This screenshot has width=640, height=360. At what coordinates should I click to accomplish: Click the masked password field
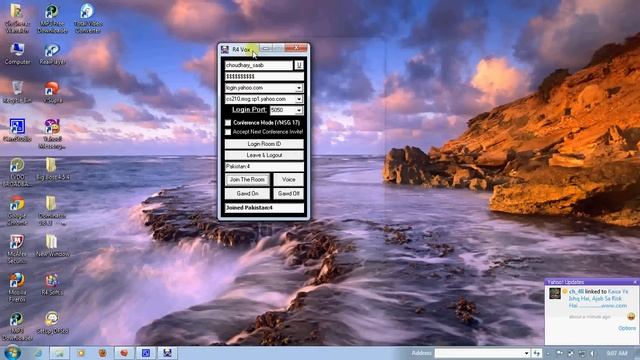point(264,76)
